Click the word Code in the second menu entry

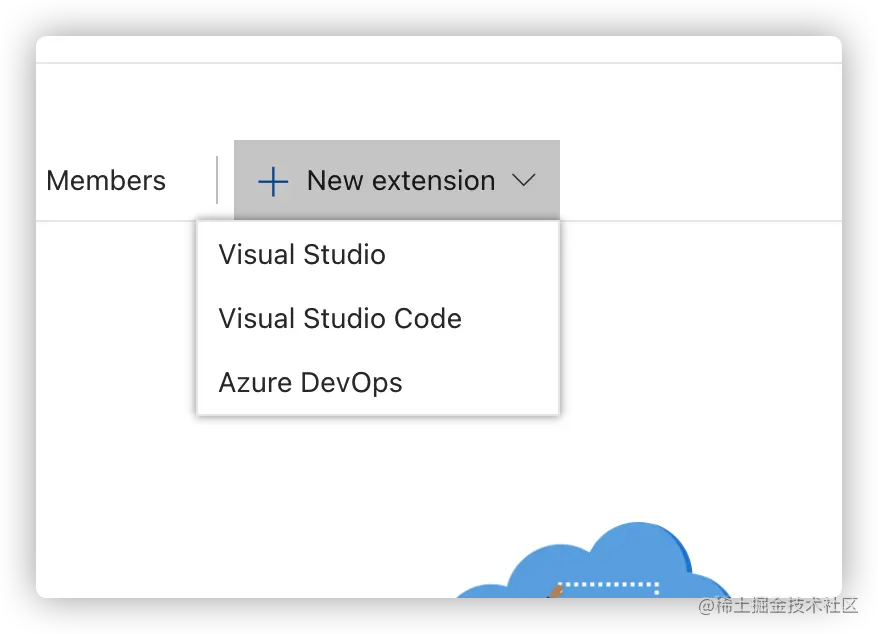[x=426, y=318]
